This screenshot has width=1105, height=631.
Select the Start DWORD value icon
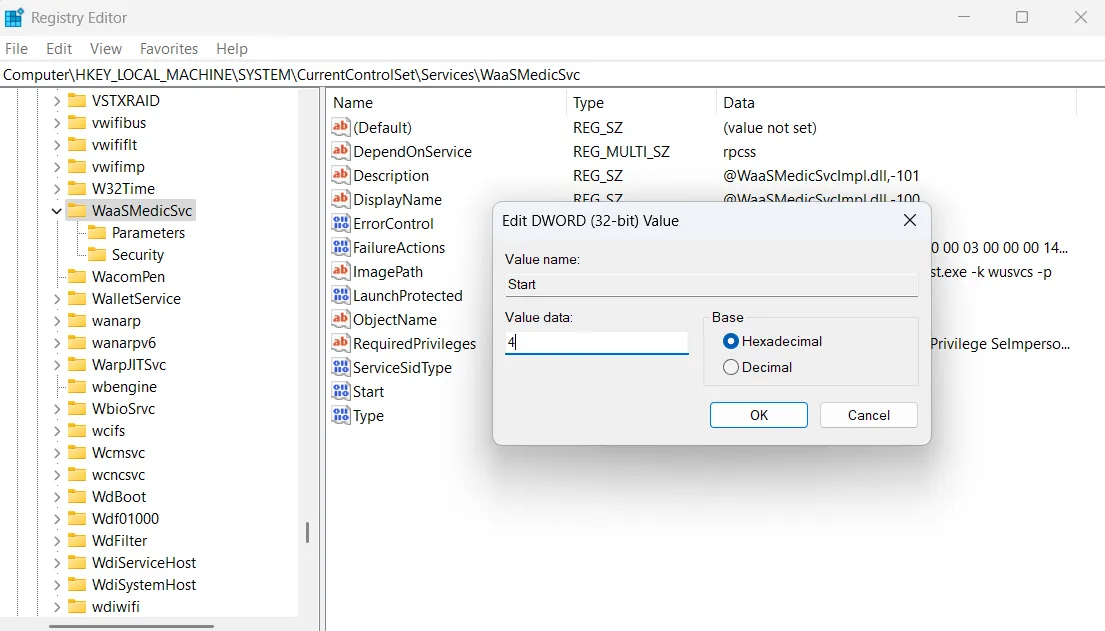click(339, 391)
